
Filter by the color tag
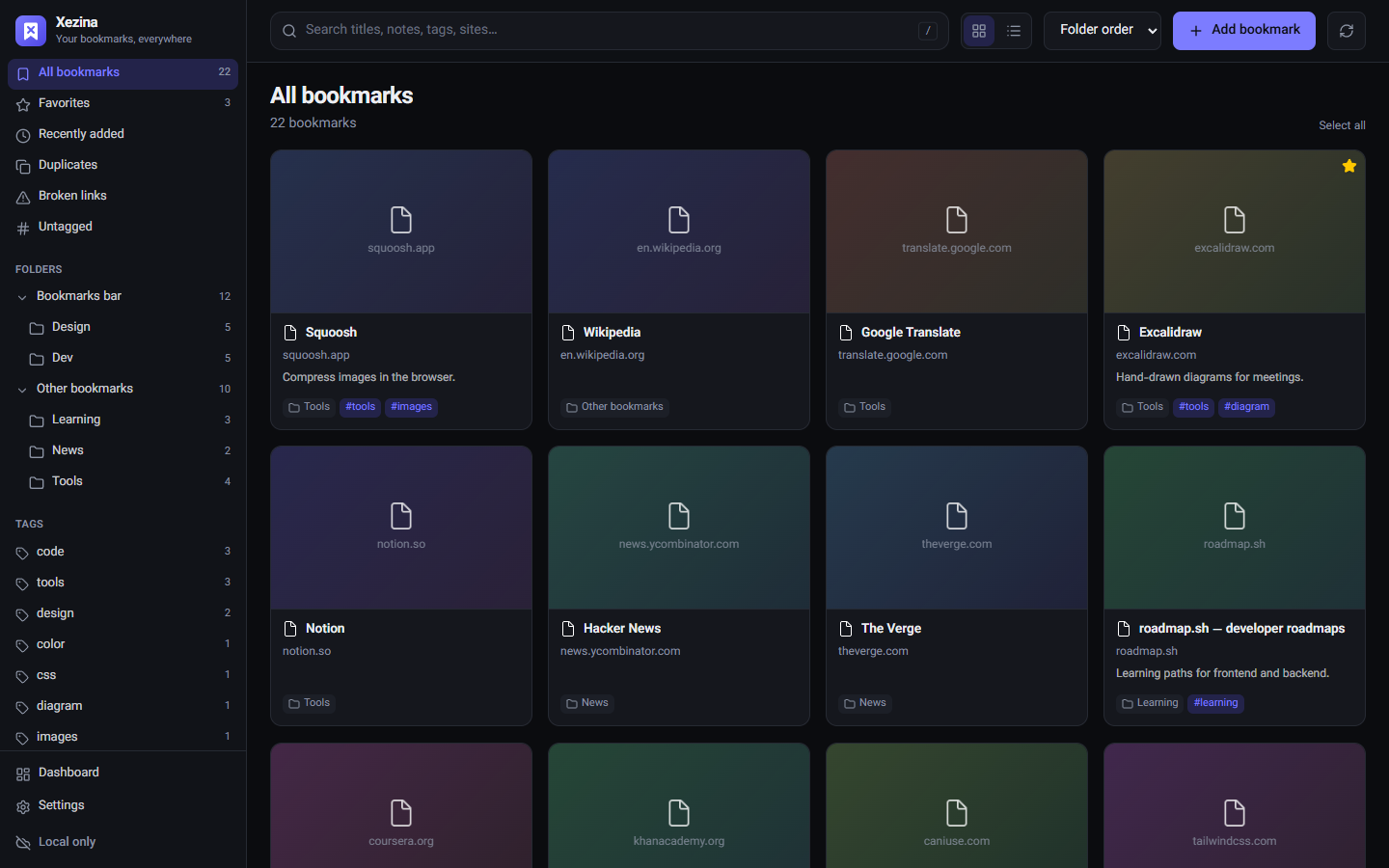123,644
